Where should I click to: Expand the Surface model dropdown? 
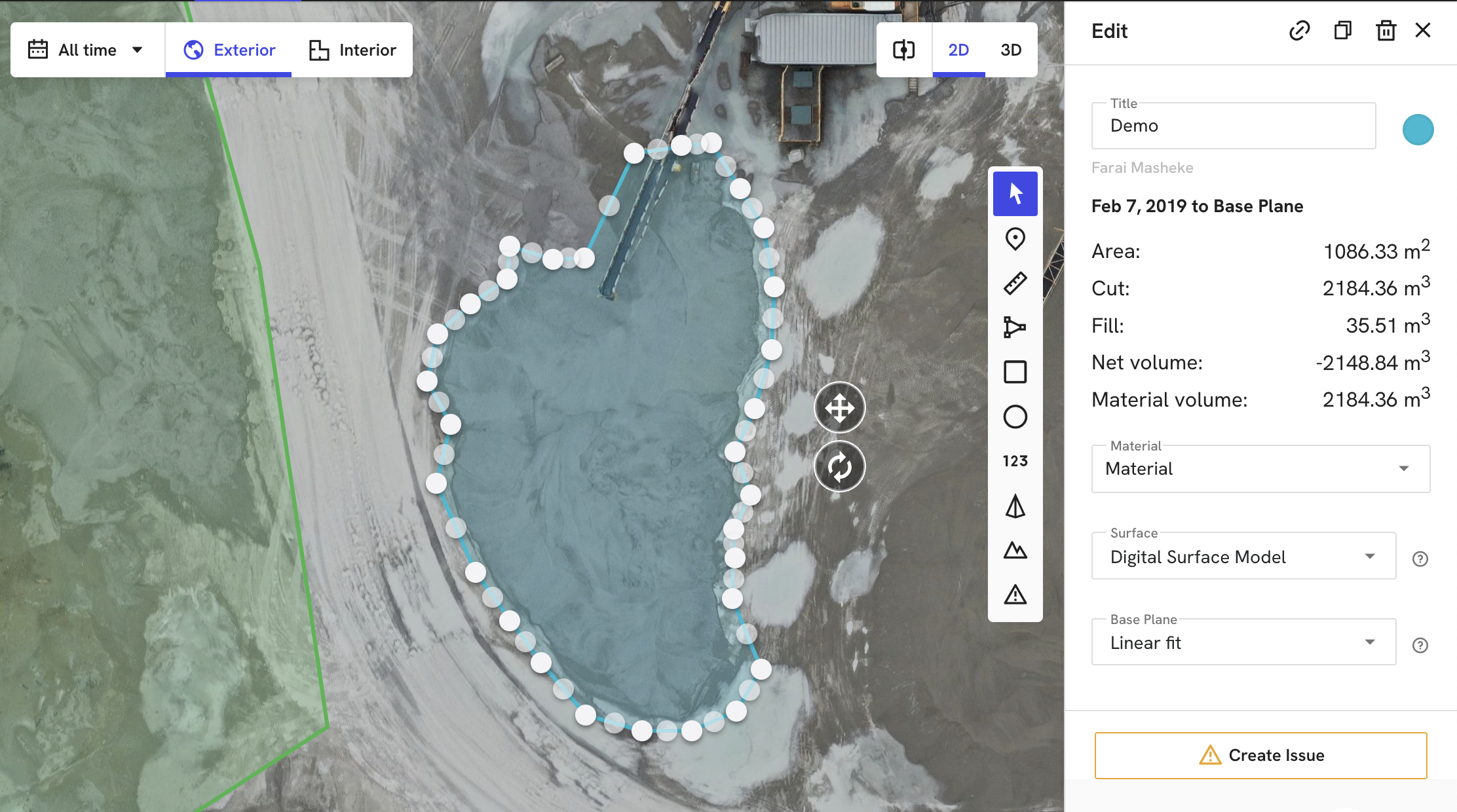tap(1369, 556)
